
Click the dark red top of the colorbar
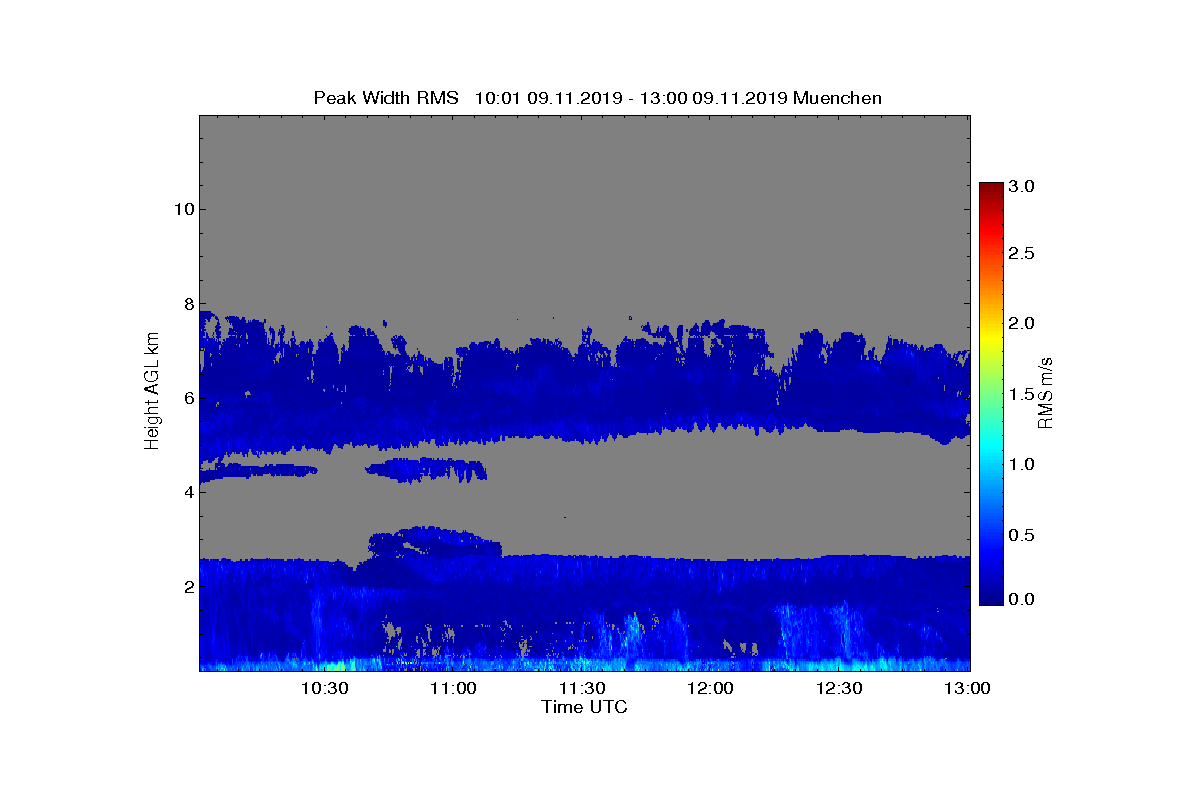pos(990,190)
